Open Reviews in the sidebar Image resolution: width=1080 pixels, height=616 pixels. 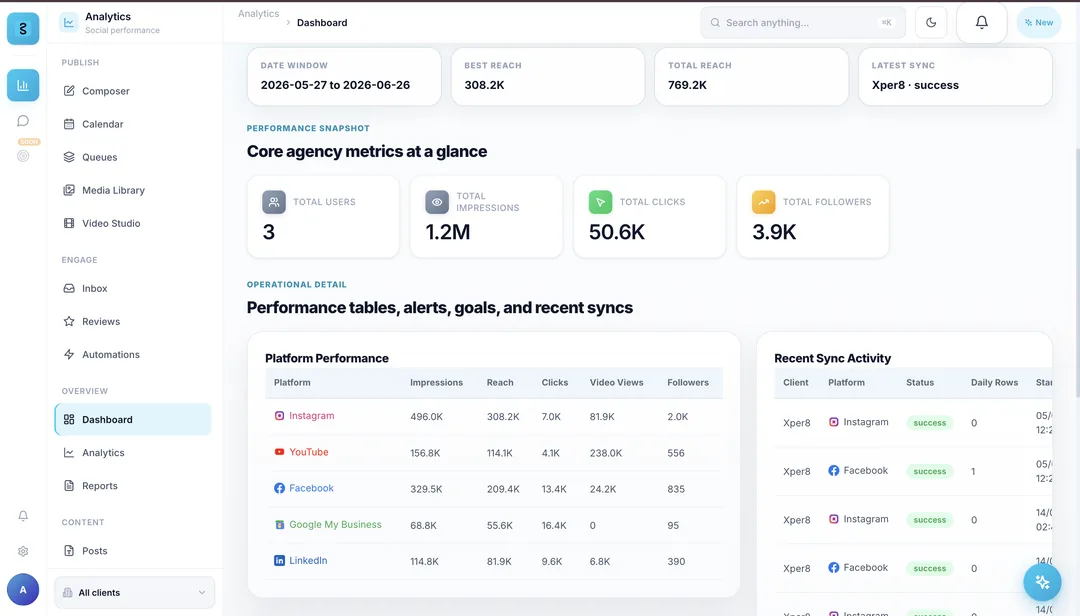[133, 322]
